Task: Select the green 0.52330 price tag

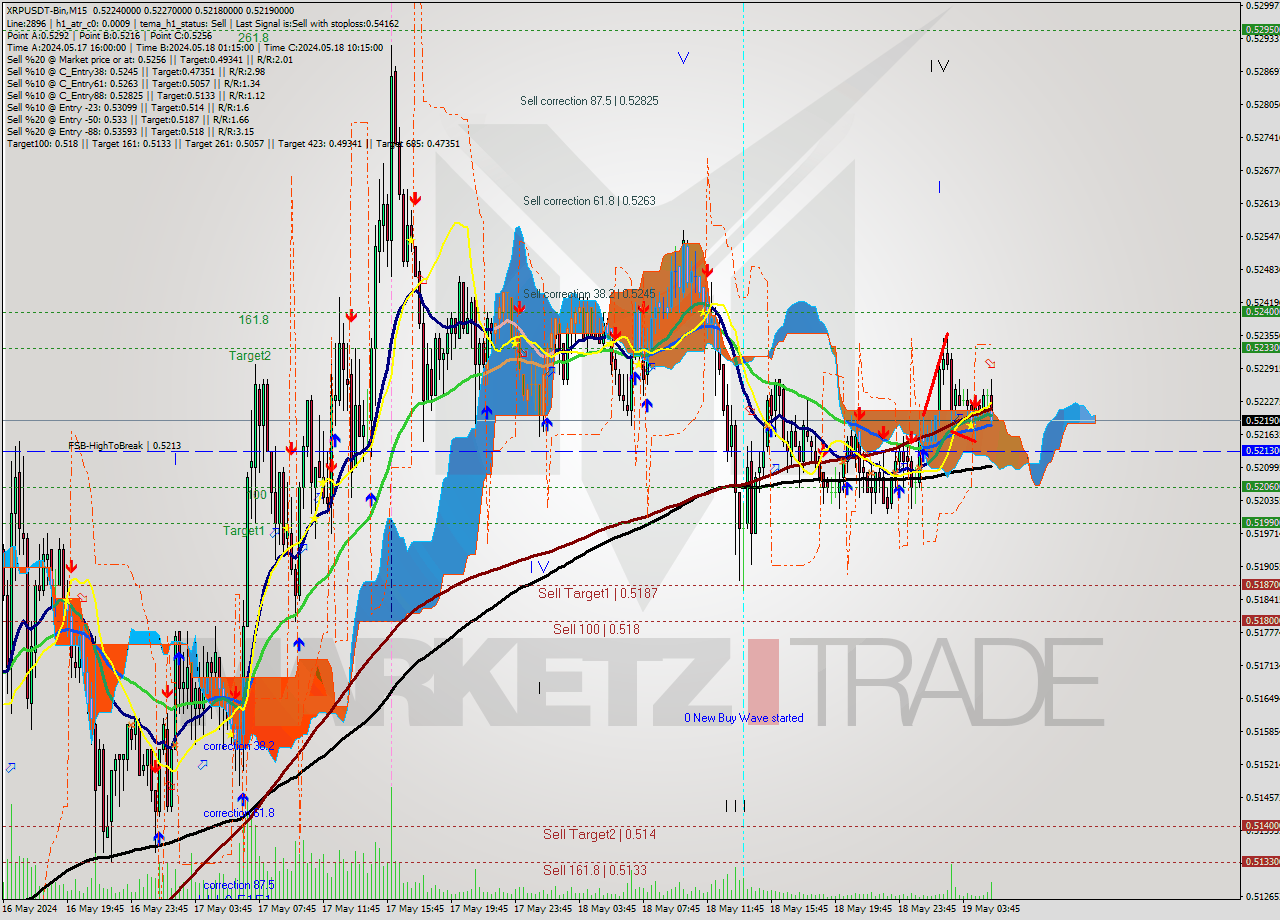Action: point(1261,348)
